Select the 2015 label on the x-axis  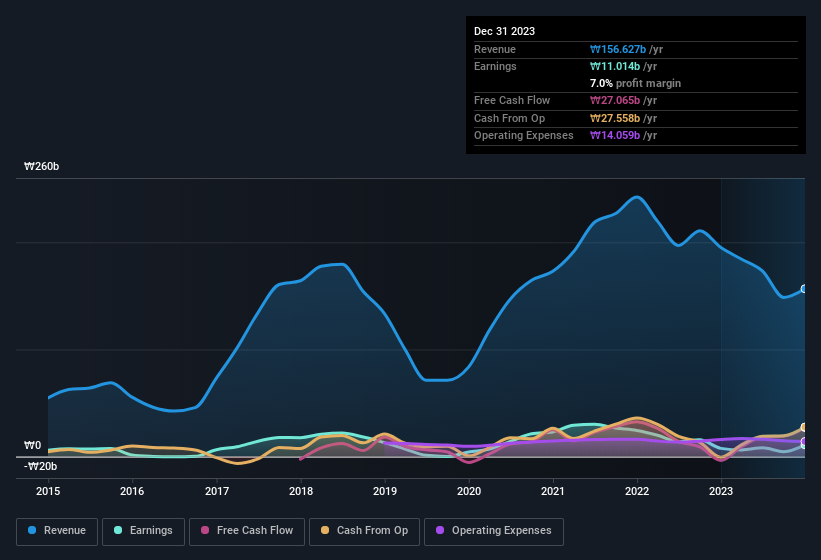click(x=49, y=491)
